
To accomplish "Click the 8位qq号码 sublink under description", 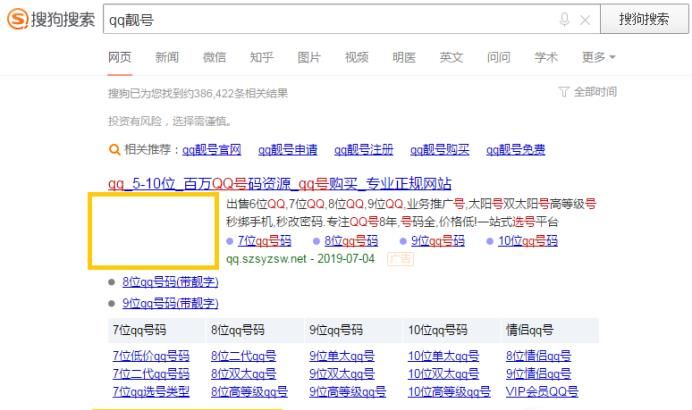I will [351, 241].
